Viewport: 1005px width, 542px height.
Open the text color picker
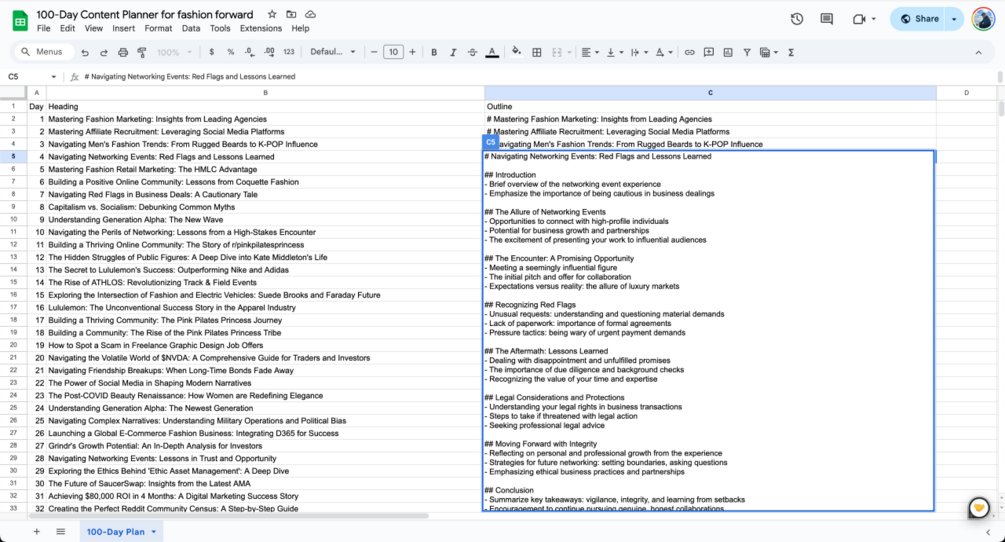(492, 53)
